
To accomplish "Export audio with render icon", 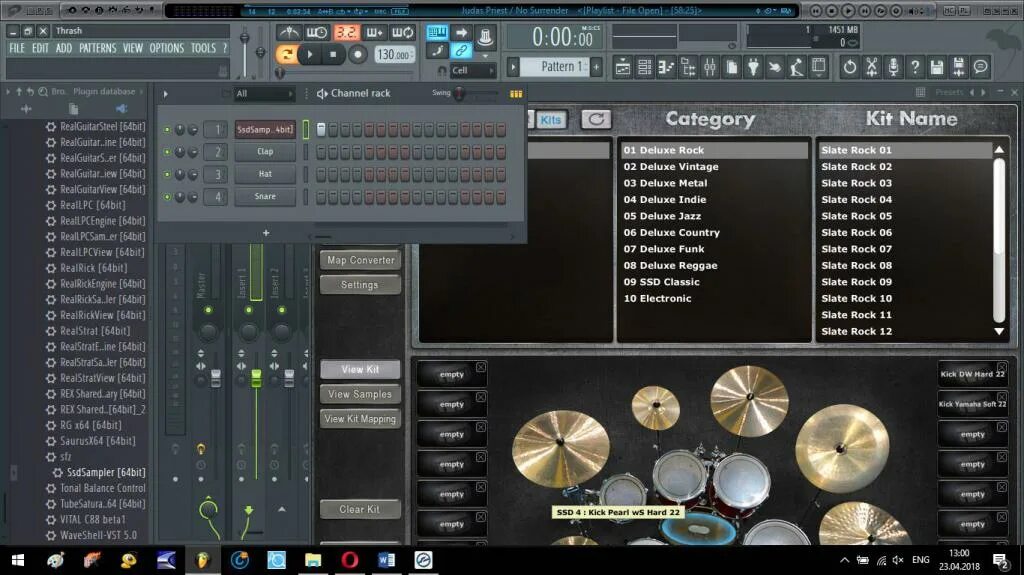I will (959, 67).
